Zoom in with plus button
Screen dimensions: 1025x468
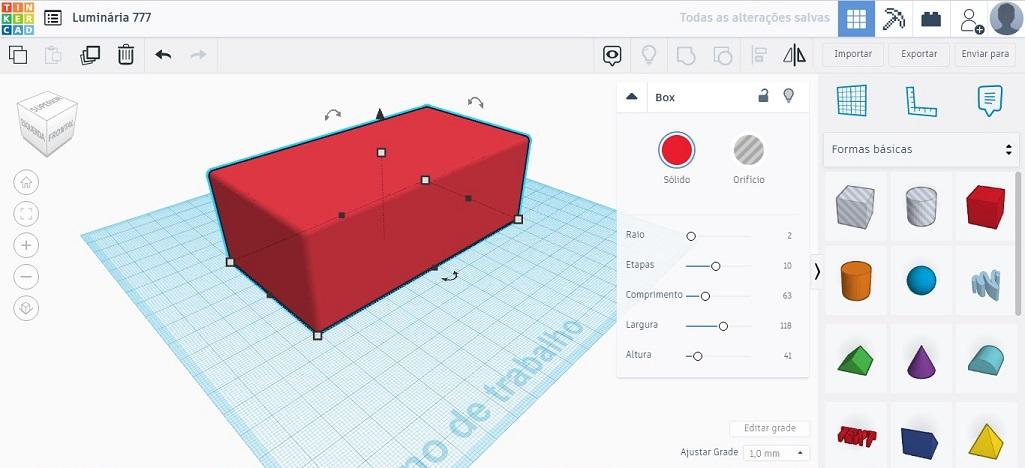[26, 245]
